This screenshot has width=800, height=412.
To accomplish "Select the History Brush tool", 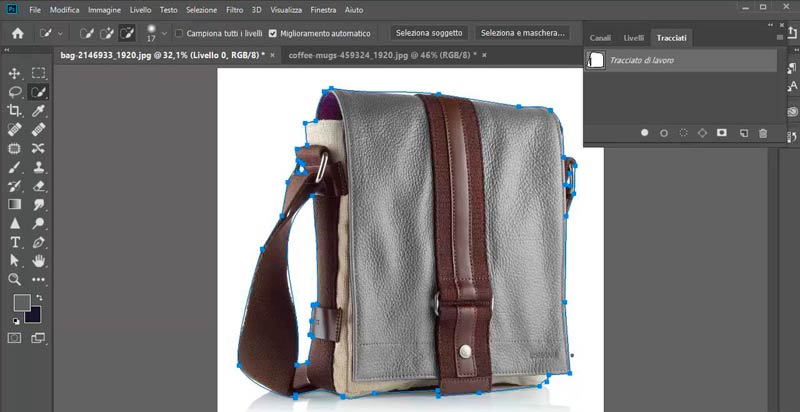I will click(14, 186).
